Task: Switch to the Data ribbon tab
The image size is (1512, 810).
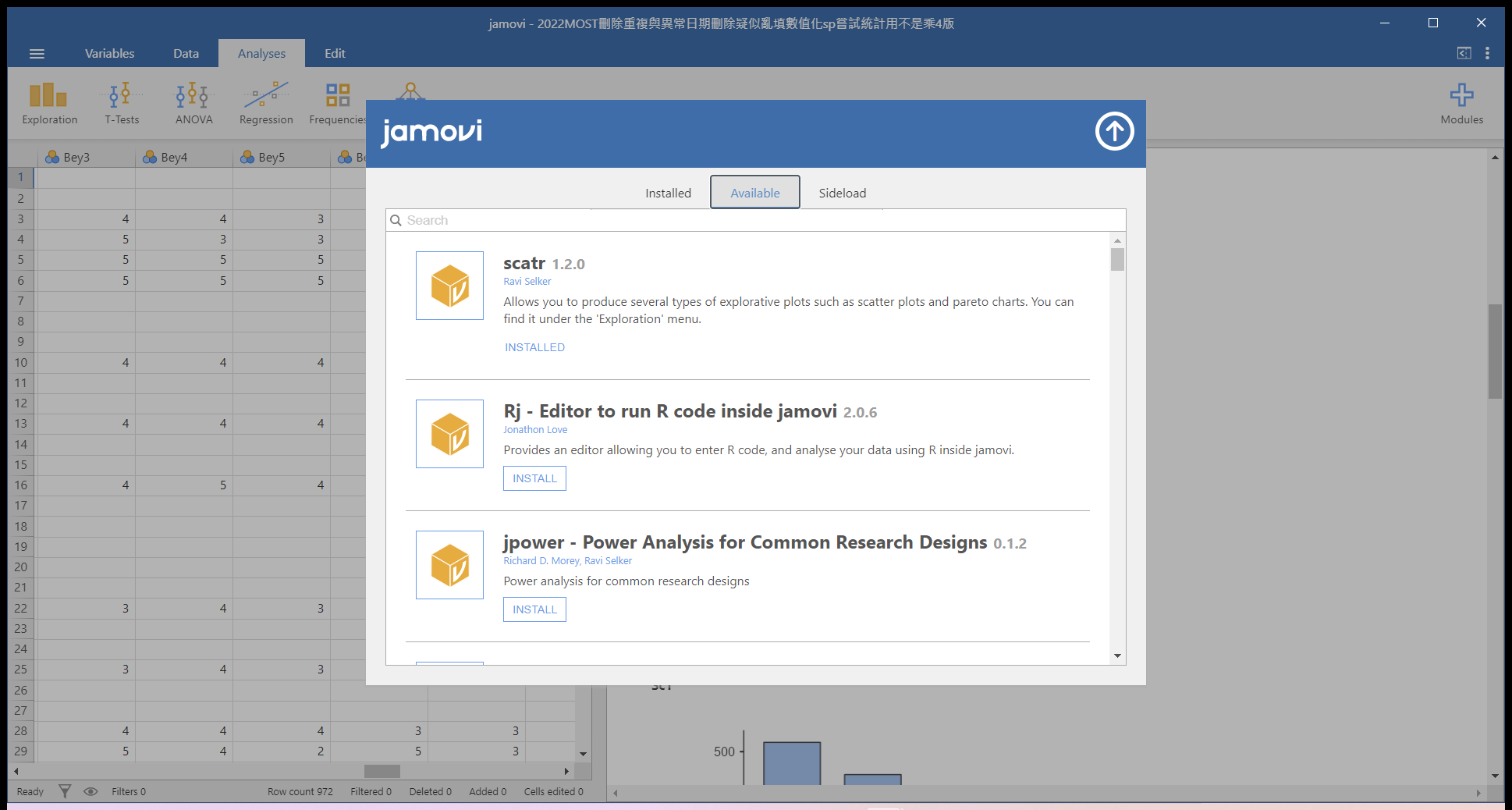Action: [x=186, y=53]
